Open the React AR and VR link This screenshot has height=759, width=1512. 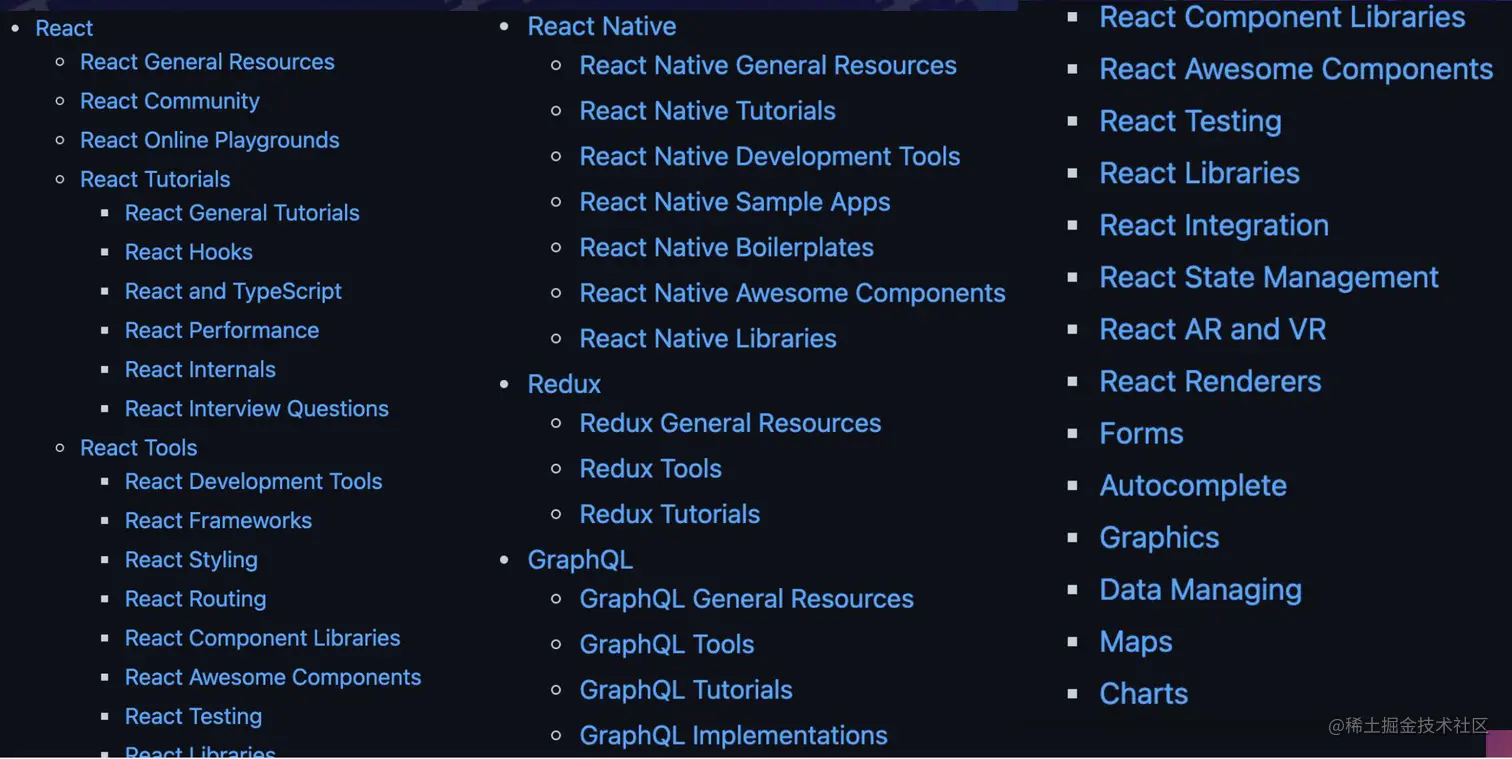(1212, 328)
